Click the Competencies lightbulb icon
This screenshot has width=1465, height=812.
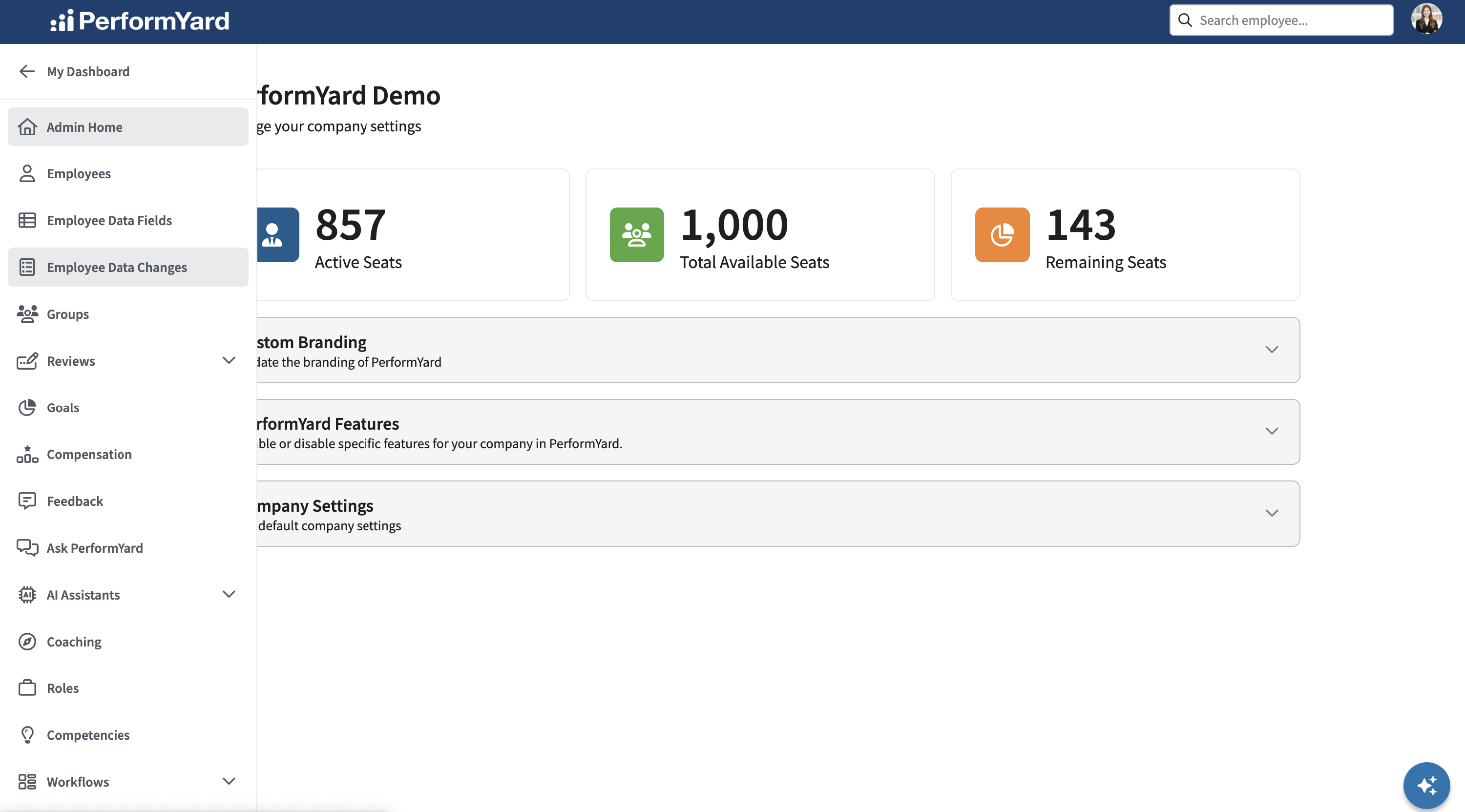pos(27,735)
